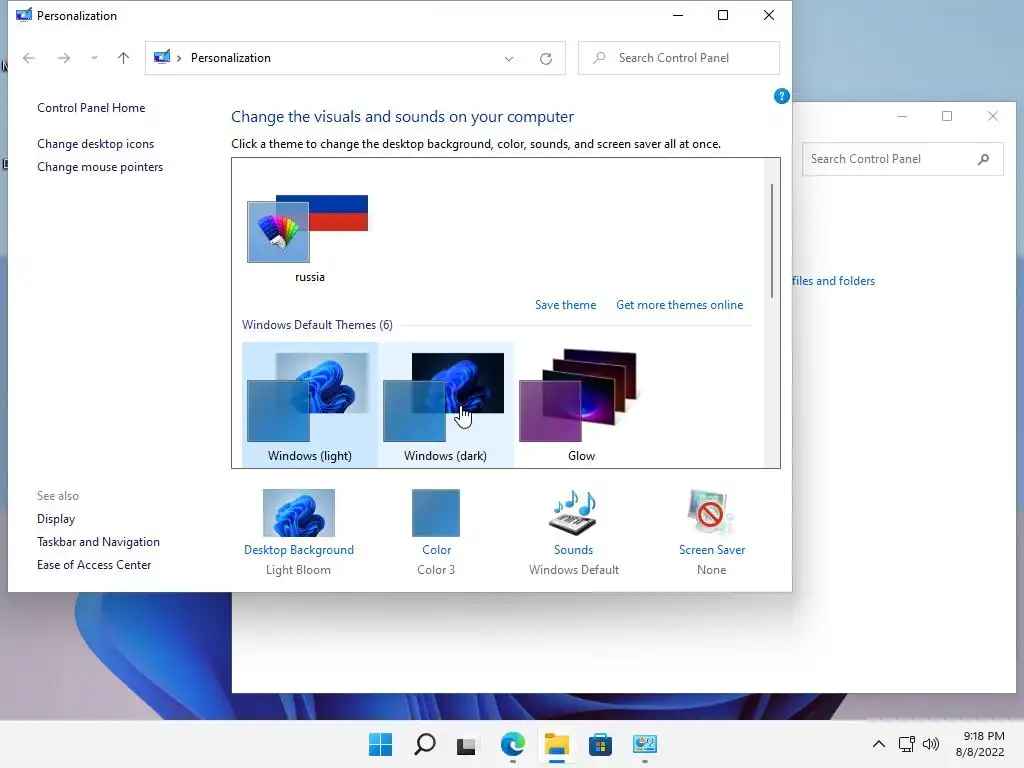Image resolution: width=1024 pixels, height=768 pixels.
Task: Go back with the back arrow
Action: click(x=29, y=58)
